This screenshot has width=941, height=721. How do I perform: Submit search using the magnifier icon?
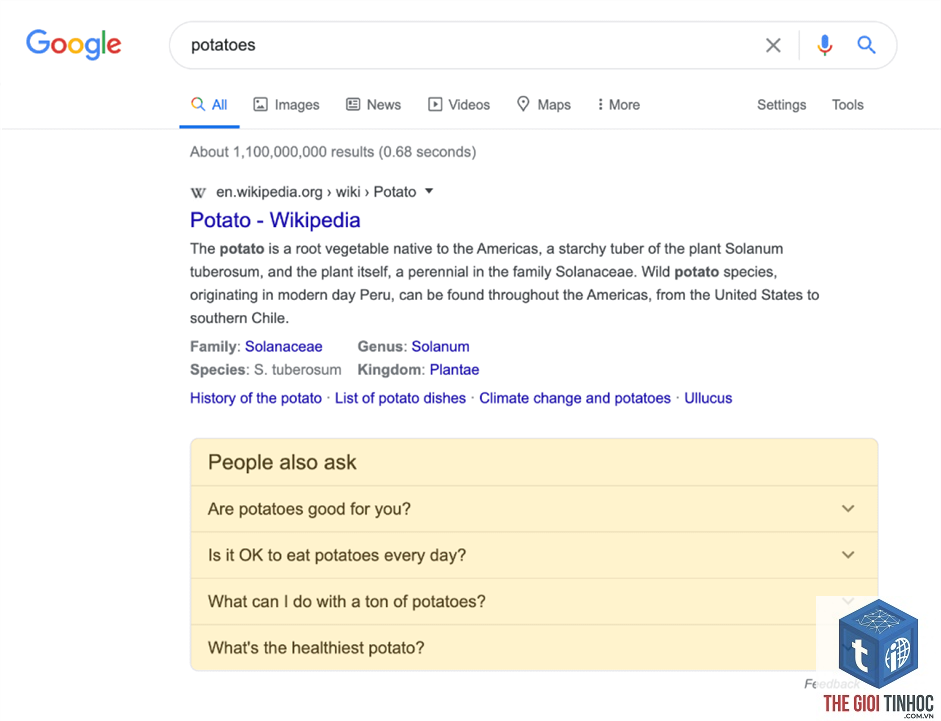click(866, 45)
